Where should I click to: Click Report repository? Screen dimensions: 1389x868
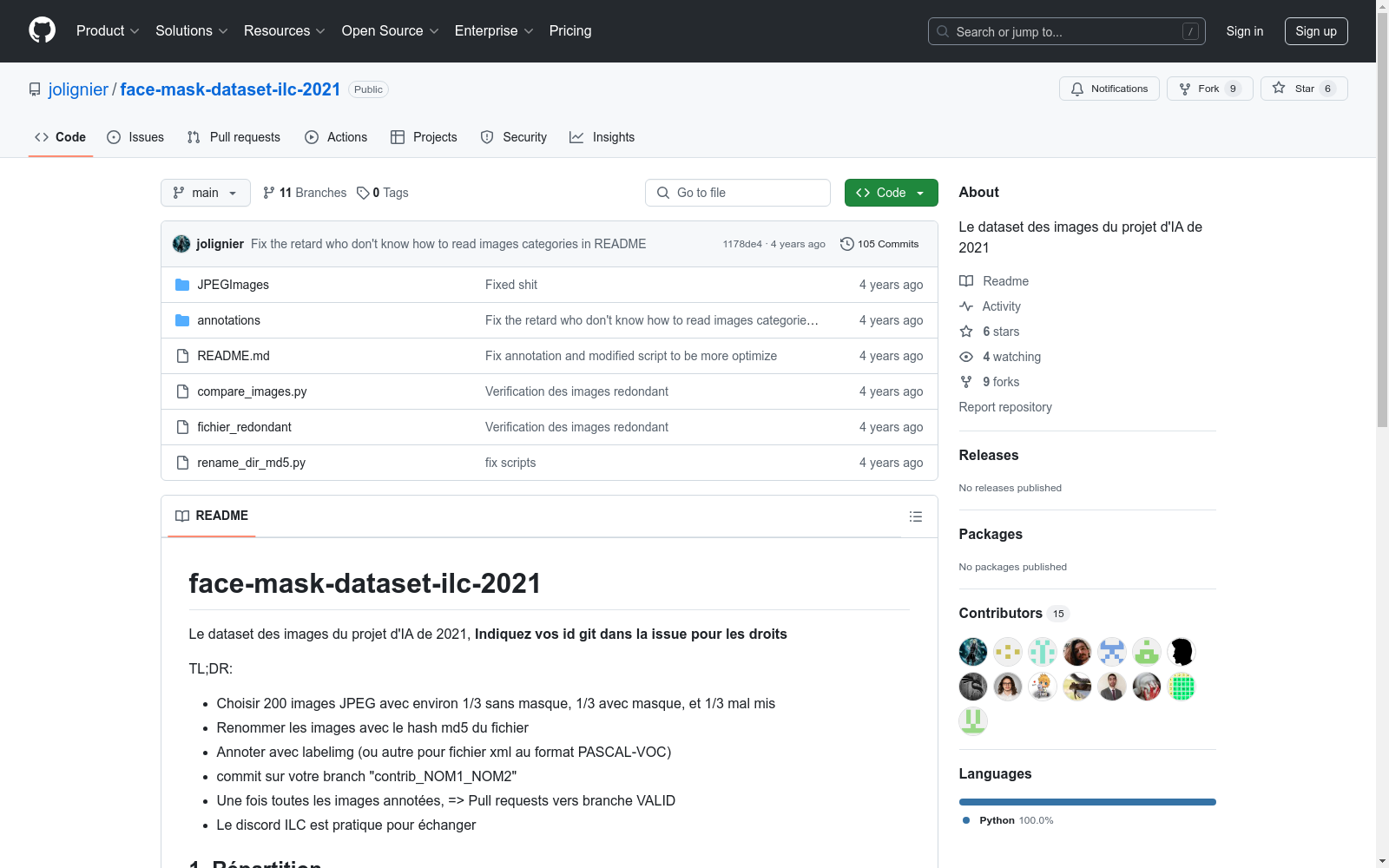tap(1005, 407)
